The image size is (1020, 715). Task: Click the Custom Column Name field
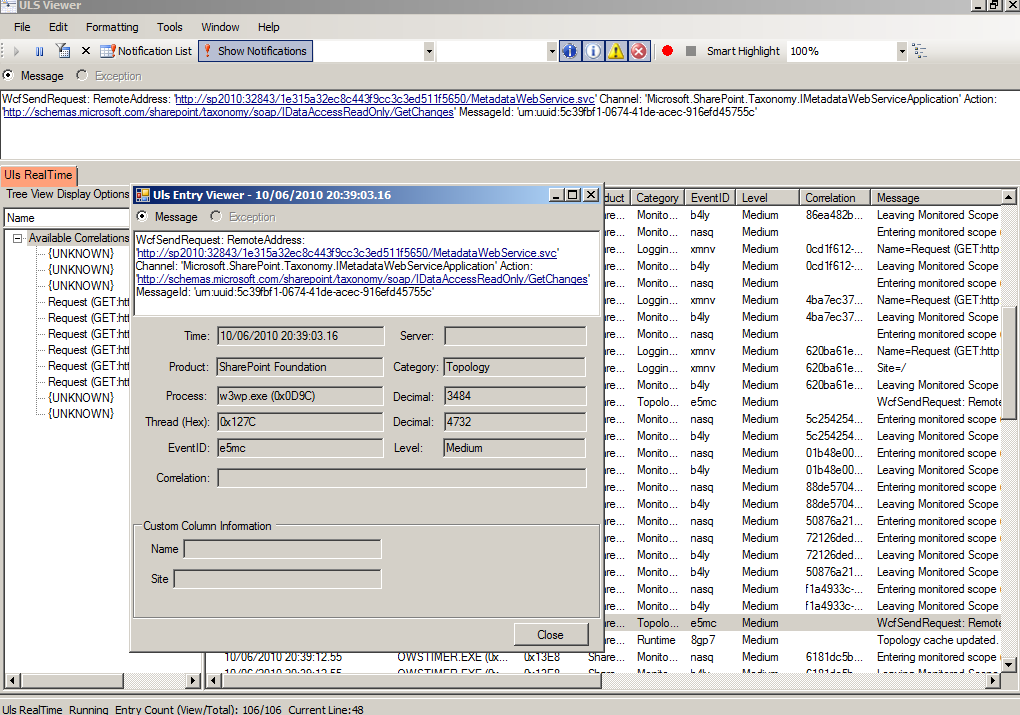[282, 549]
